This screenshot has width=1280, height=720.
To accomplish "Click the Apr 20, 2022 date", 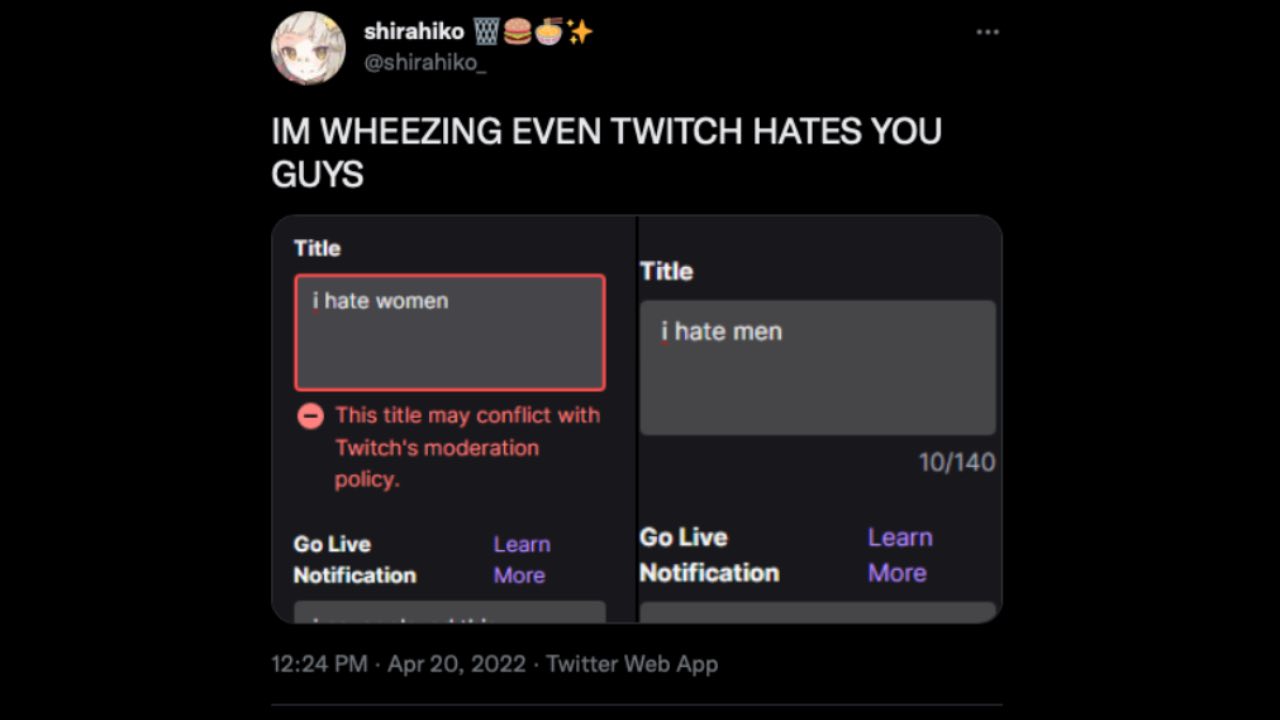I will coord(456,663).
